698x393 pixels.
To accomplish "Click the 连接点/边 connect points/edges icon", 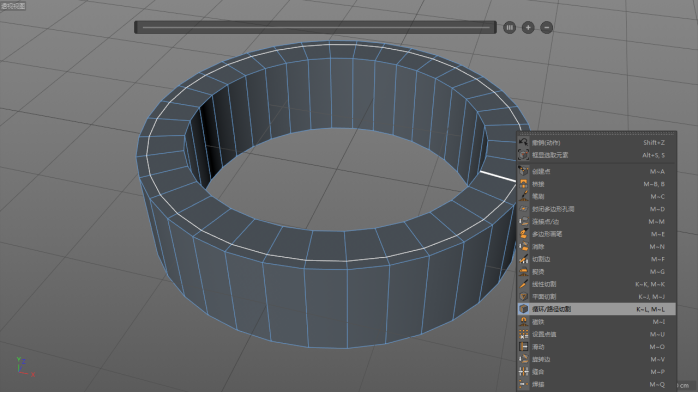I will point(524,221).
